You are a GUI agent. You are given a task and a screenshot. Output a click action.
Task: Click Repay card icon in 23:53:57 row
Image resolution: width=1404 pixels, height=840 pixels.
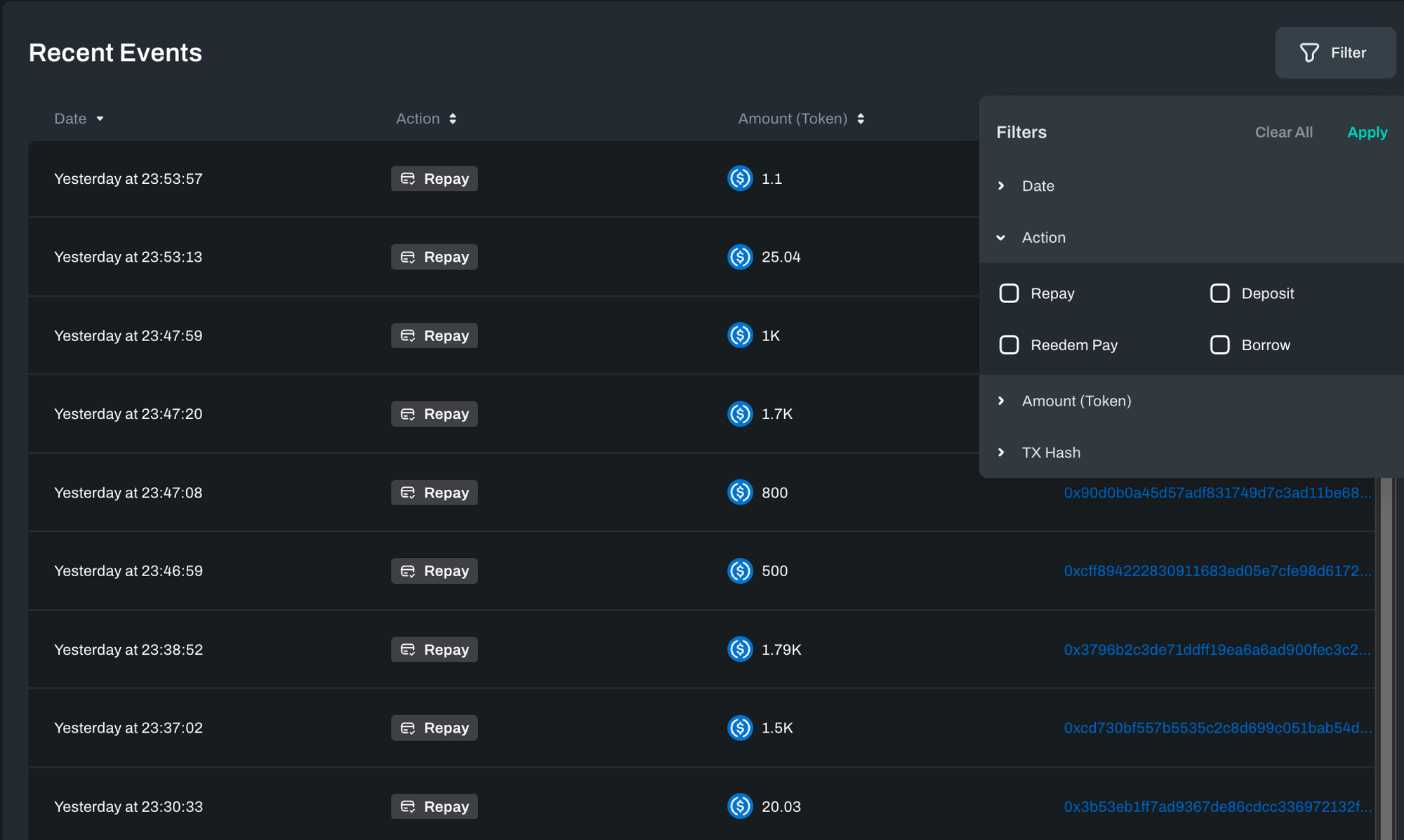(x=408, y=179)
